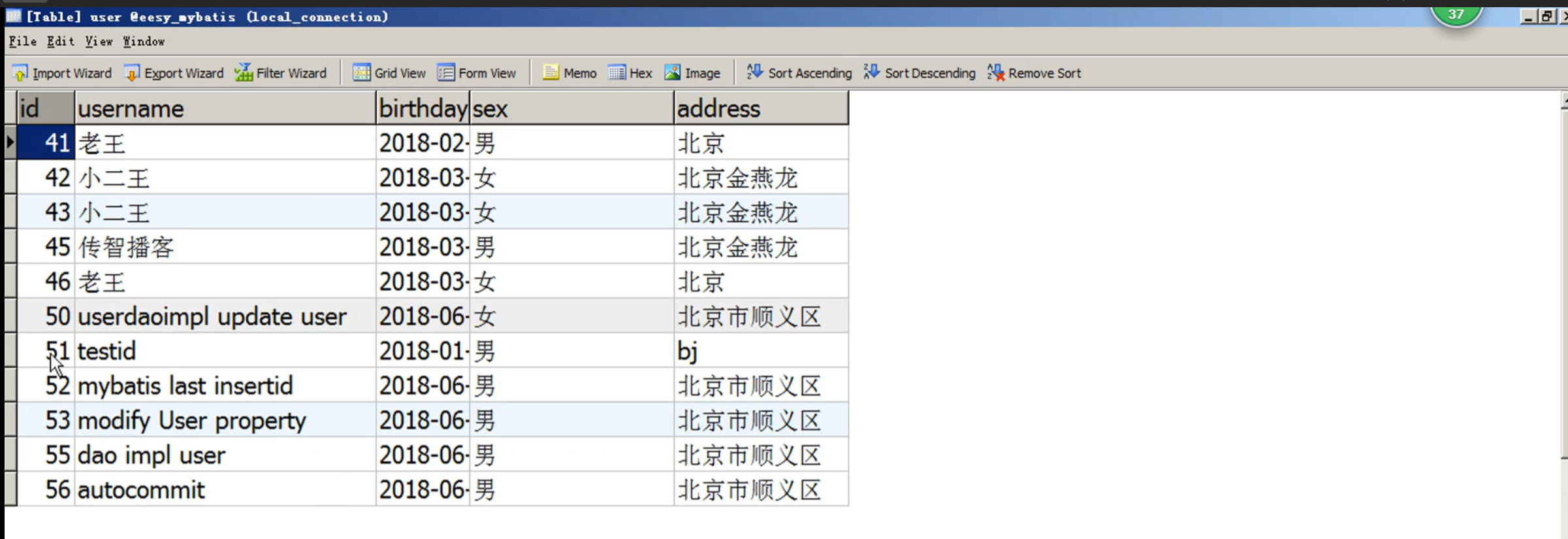
Task: Open the Memo editor
Action: click(x=569, y=73)
